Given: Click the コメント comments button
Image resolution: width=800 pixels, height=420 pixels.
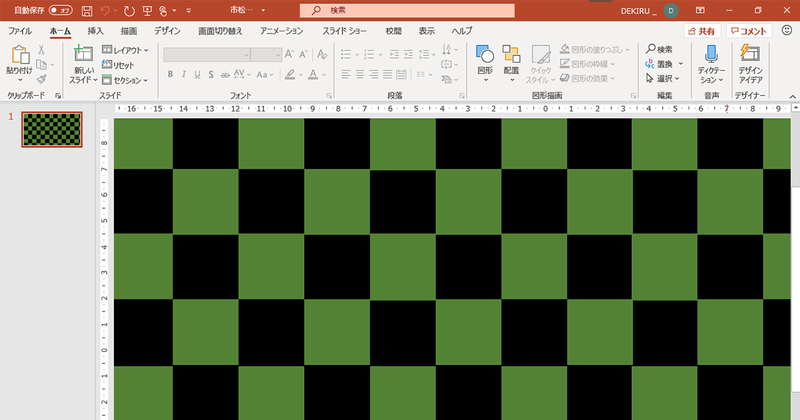Looking at the screenshot, I should point(750,31).
